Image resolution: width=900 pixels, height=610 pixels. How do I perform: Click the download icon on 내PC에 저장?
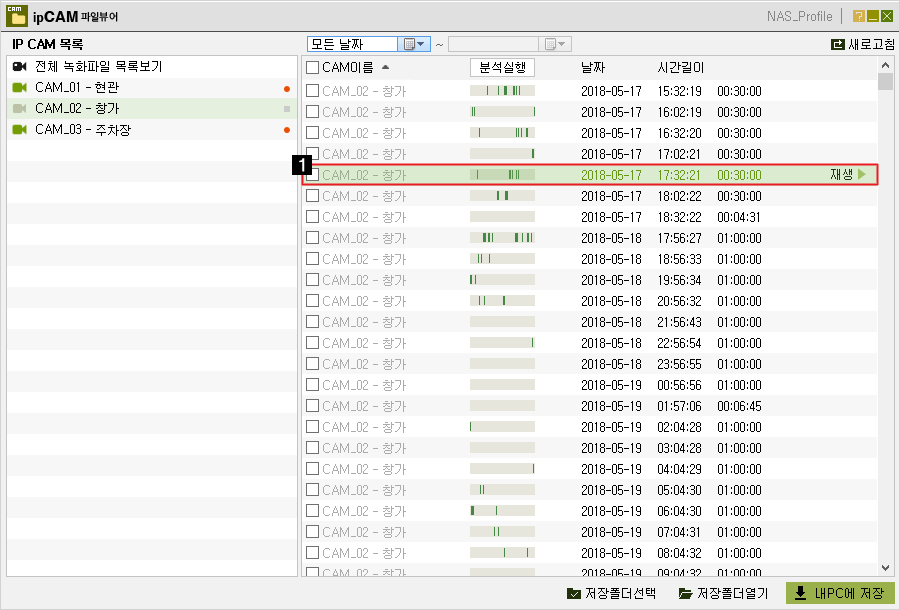[x=800, y=593]
